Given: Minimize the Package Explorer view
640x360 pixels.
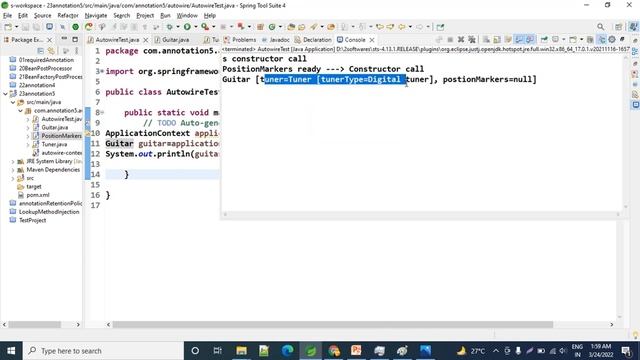Looking at the screenshot, I should click(x=64, y=40).
